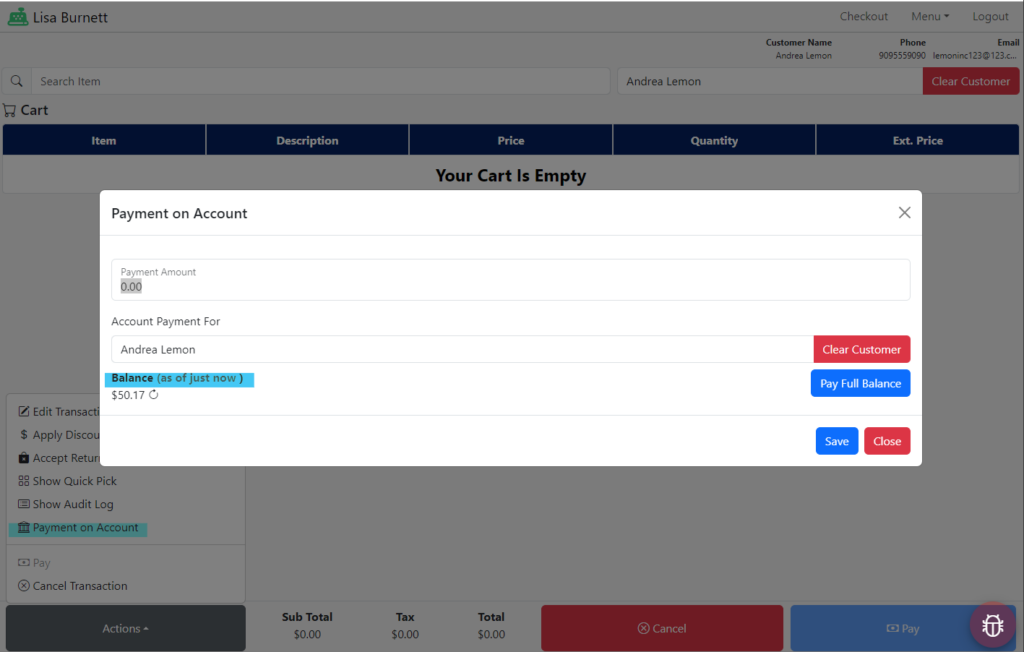Image resolution: width=1024 pixels, height=652 pixels.
Task: Select Checkout in the top bar
Action: tap(863, 16)
